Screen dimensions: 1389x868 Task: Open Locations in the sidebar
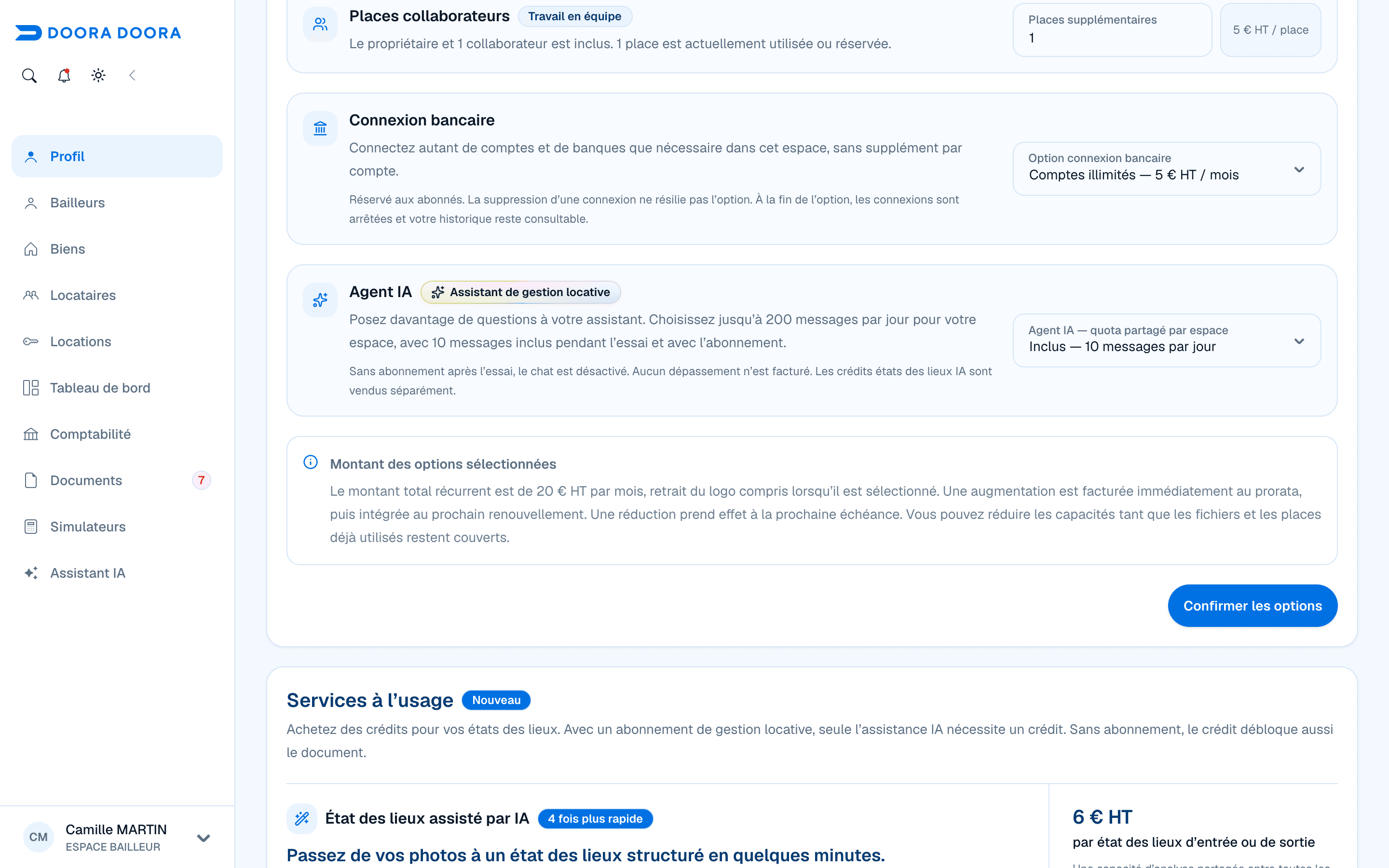(117, 341)
